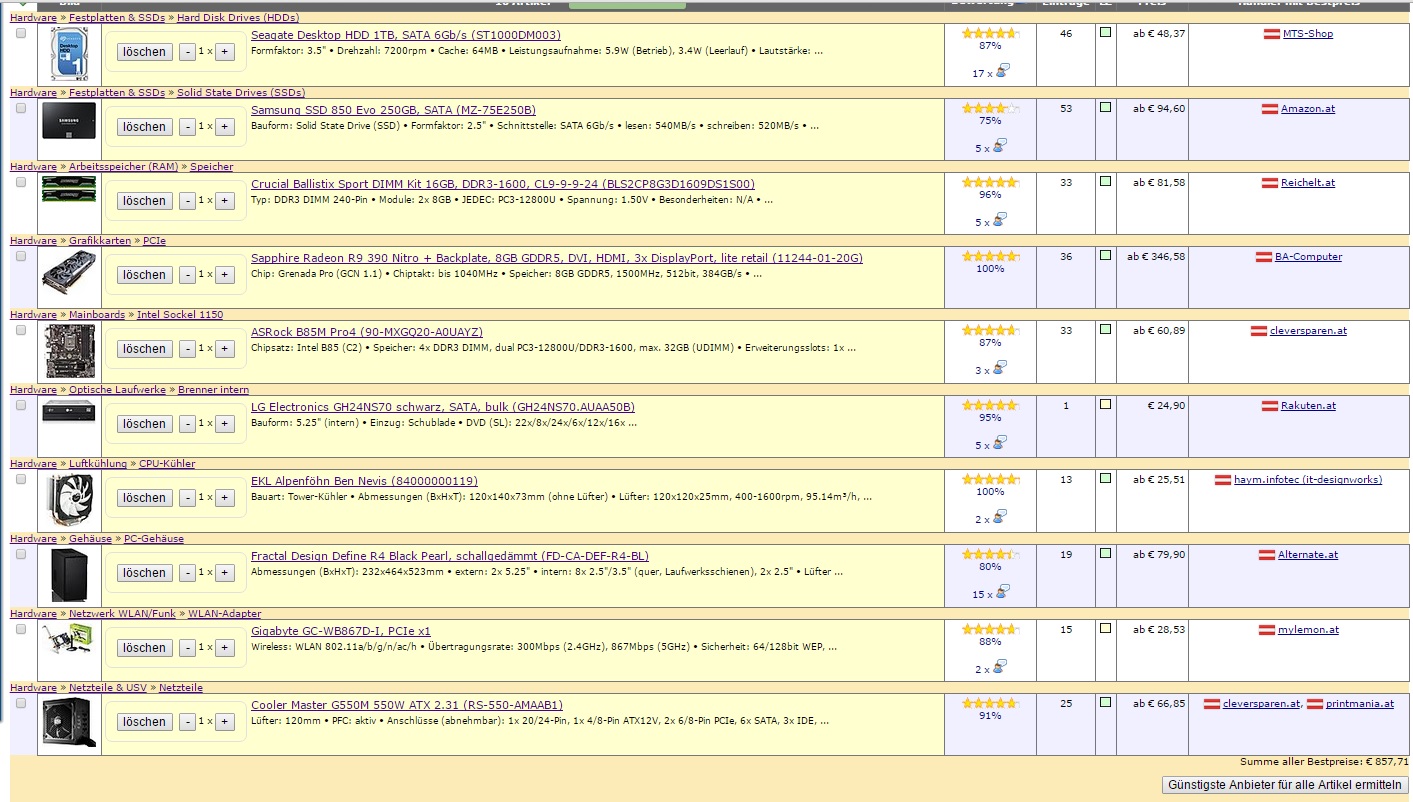Click Austrian flag next to printmania.at

coord(1315,704)
